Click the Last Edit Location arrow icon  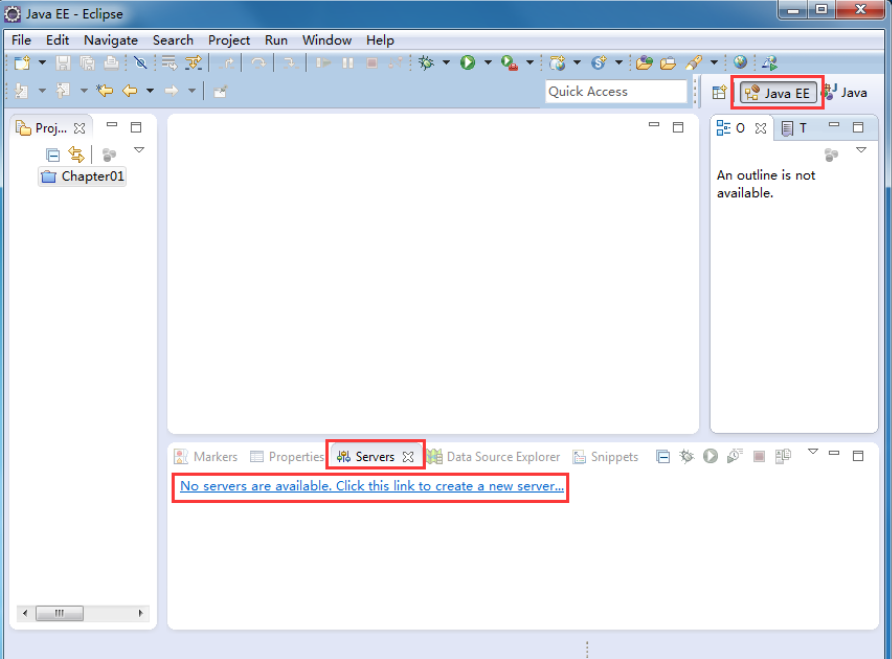point(105,90)
